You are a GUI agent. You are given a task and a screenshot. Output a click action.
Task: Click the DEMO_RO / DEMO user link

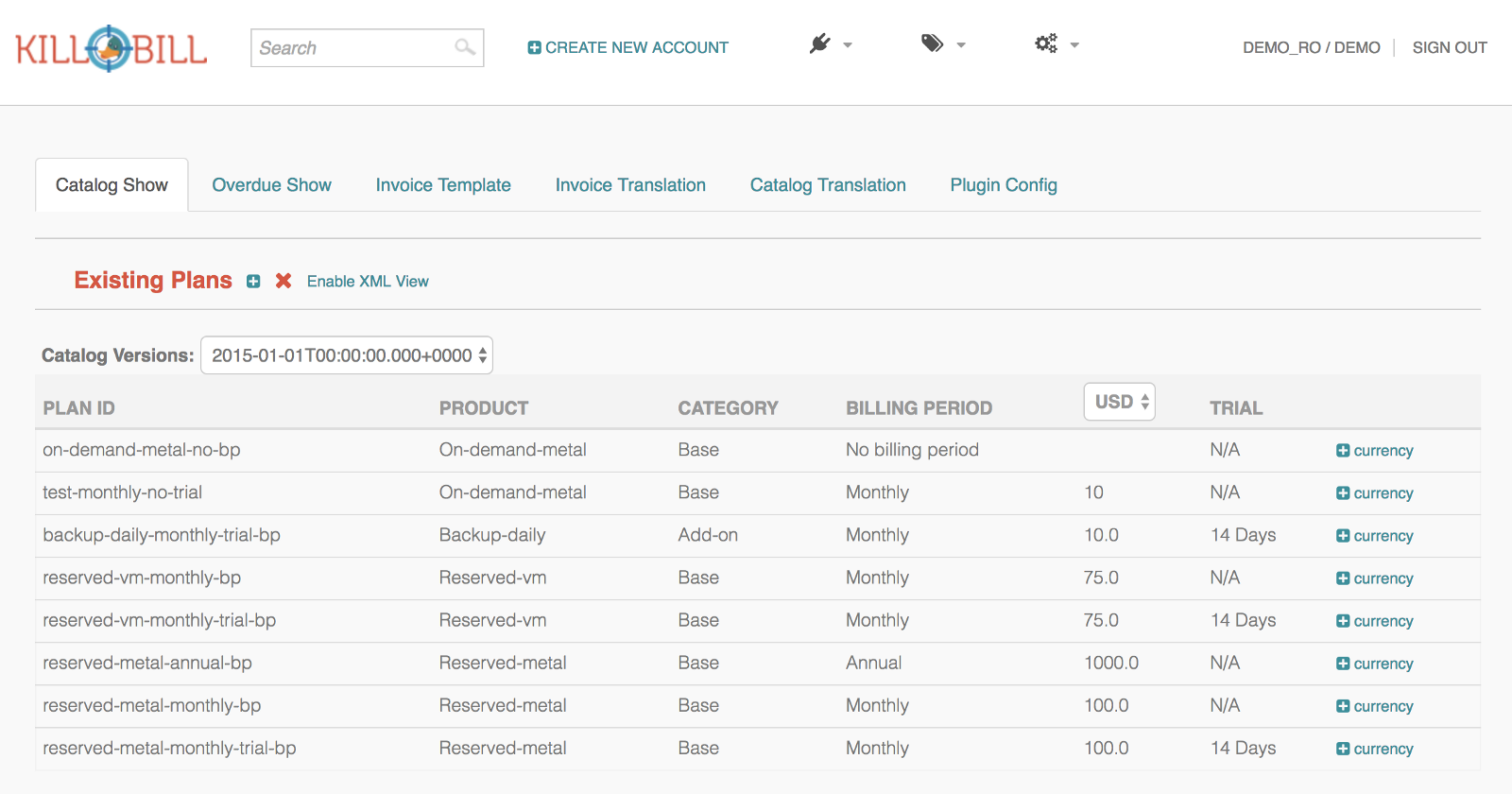click(x=1311, y=47)
